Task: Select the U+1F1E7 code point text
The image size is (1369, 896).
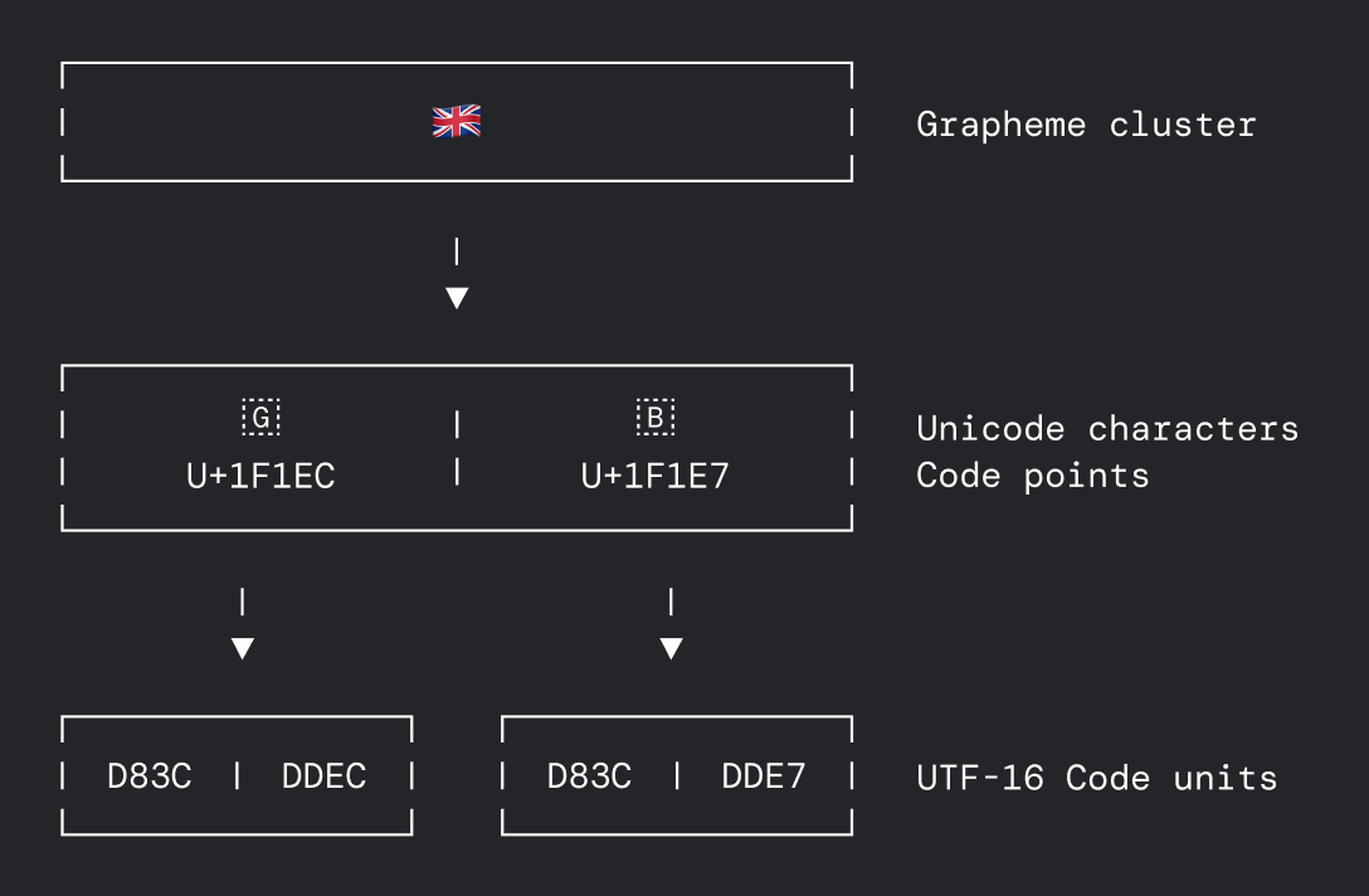Action: 655,476
